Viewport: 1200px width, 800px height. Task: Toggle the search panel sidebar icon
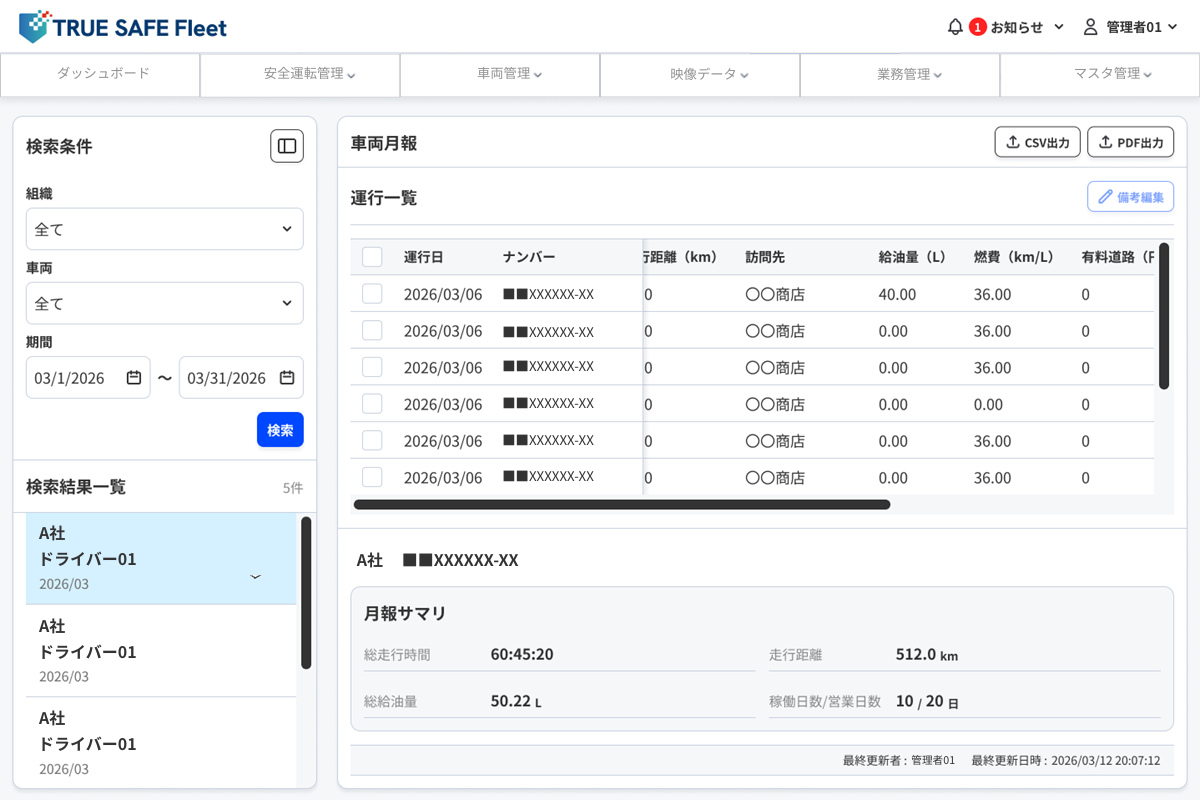pyautogui.click(x=287, y=146)
